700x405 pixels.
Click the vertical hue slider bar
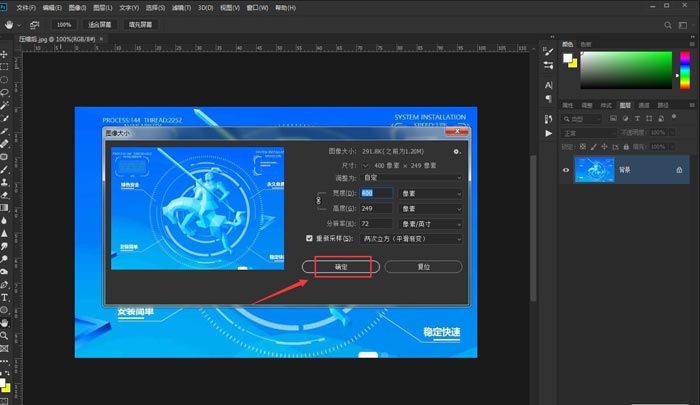pyautogui.click(x=685, y=69)
